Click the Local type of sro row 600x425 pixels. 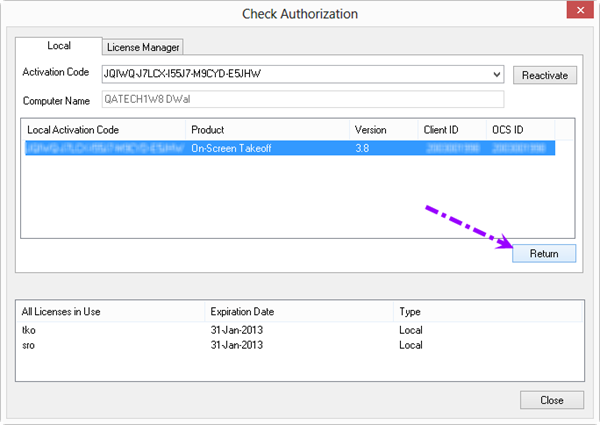(x=411, y=345)
